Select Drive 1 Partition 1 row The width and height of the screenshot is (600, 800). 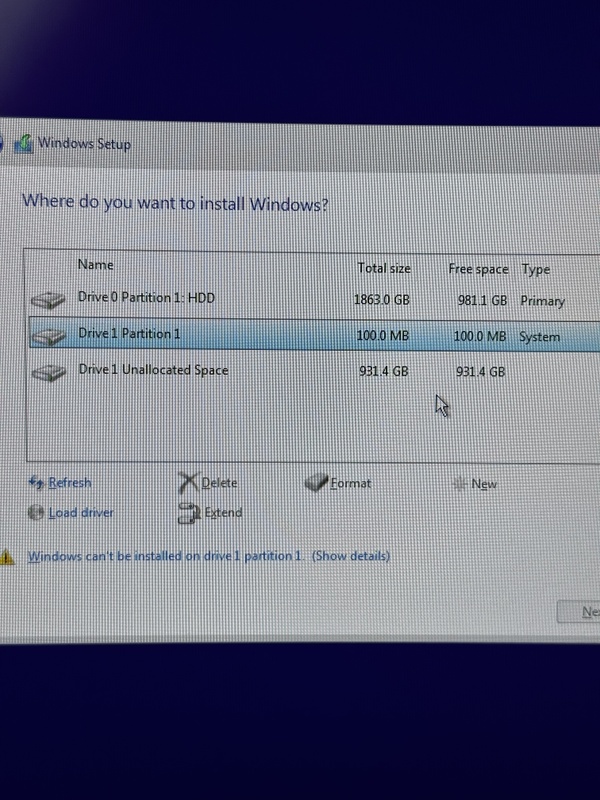314,336
